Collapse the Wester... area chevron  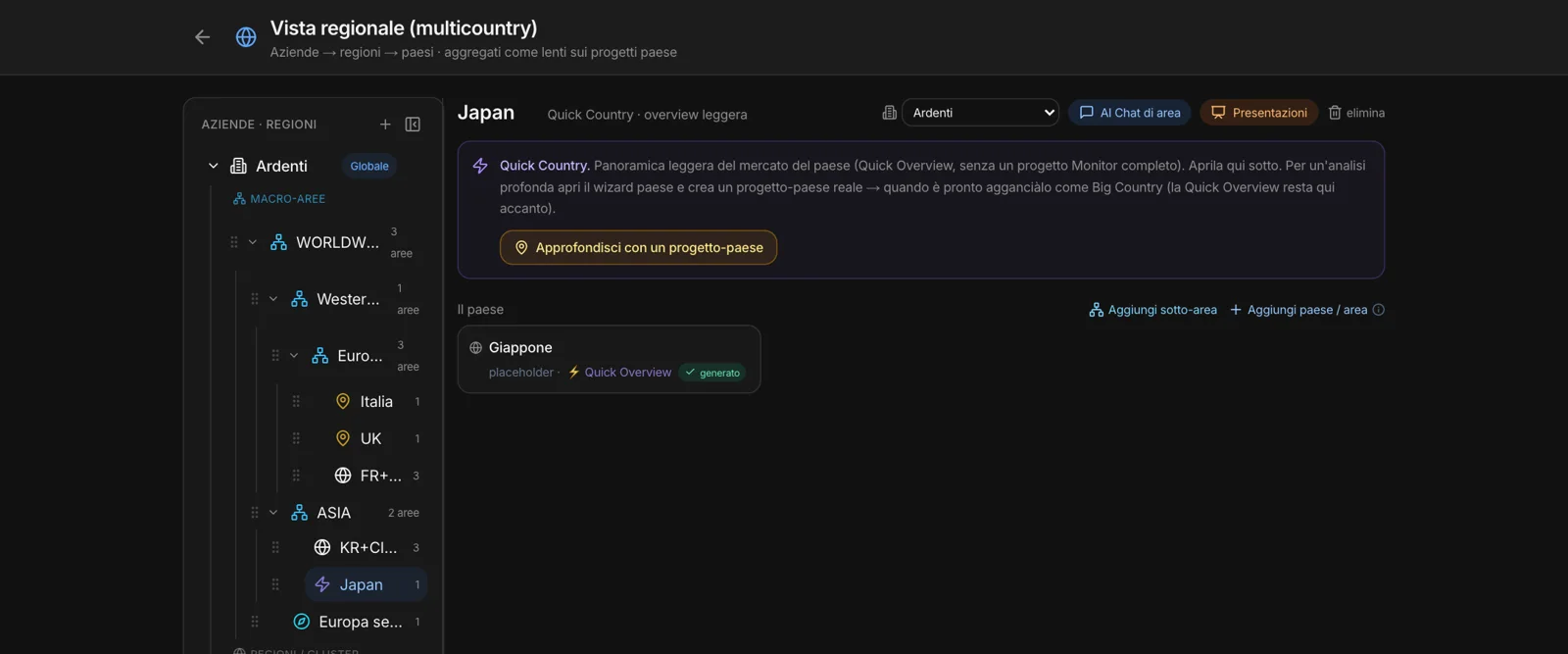pos(273,299)
